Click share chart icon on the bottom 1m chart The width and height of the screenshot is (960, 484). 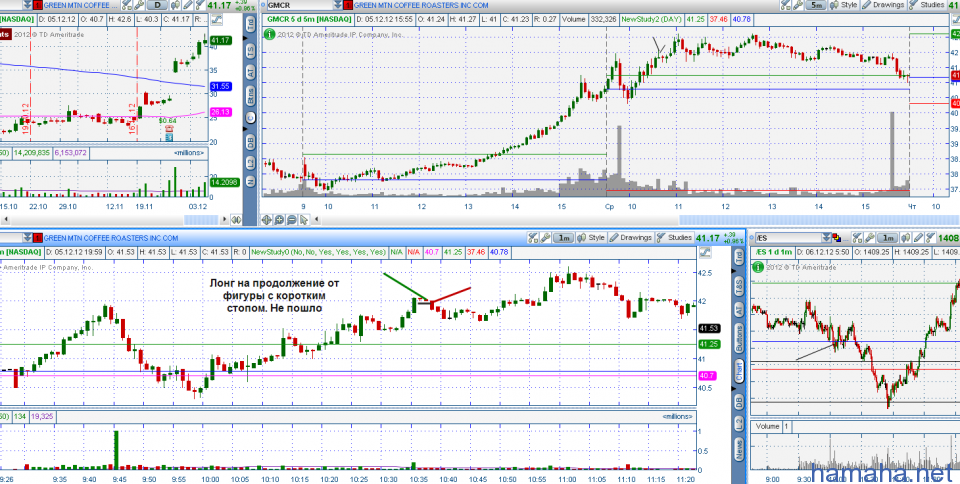click(x=533, y=238)
